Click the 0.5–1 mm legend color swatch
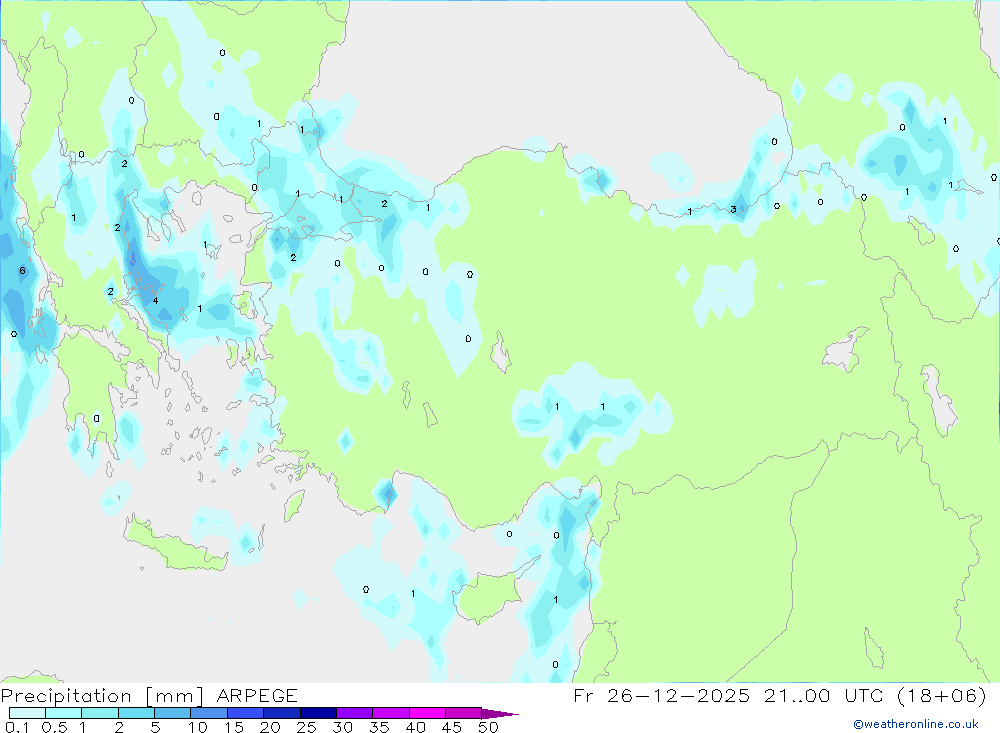This screenshot has width=1000, height=733. pos(63,713)
